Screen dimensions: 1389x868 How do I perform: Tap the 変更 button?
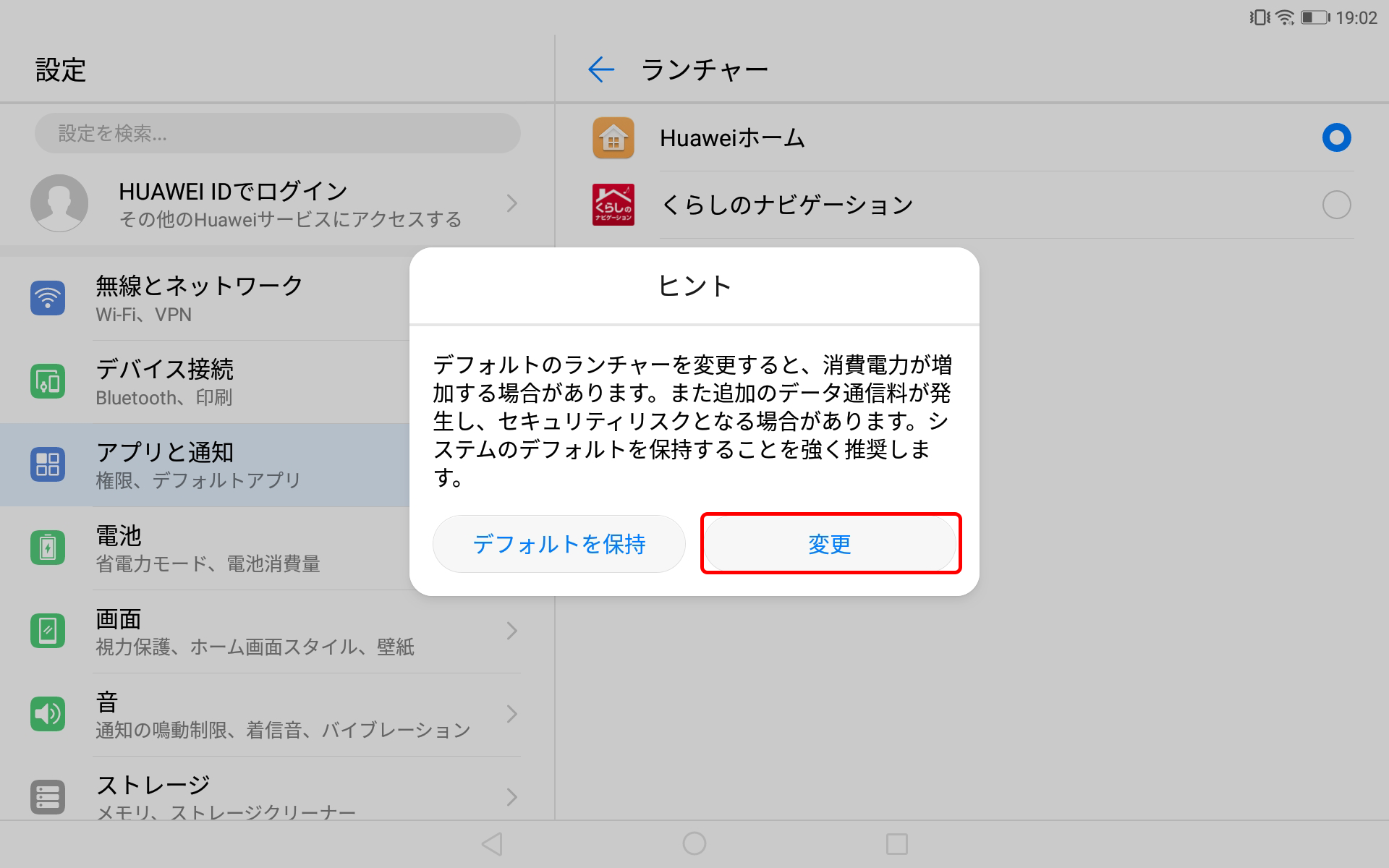click(831, 544)
